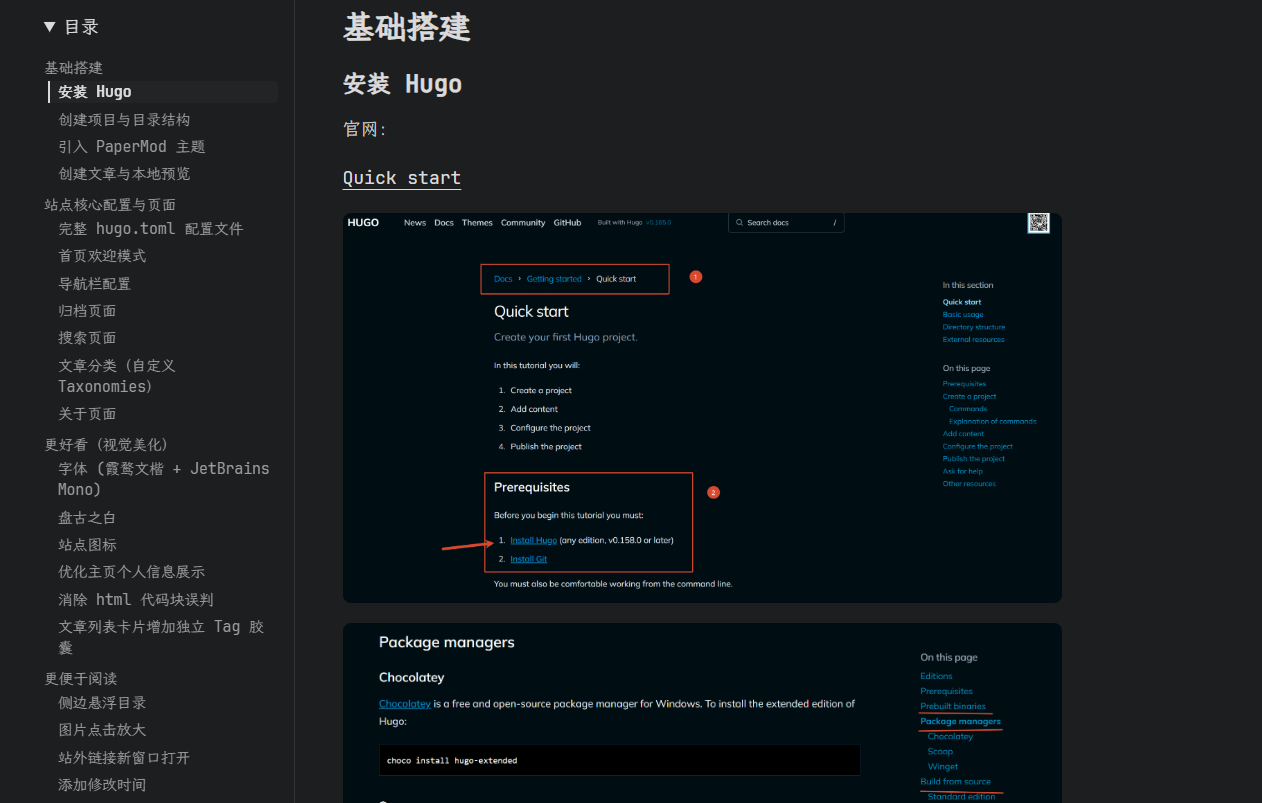The image size is (1262, 803).
Task: Jump to 创建项目与目录结构 section
Action: tap(124, 120)
